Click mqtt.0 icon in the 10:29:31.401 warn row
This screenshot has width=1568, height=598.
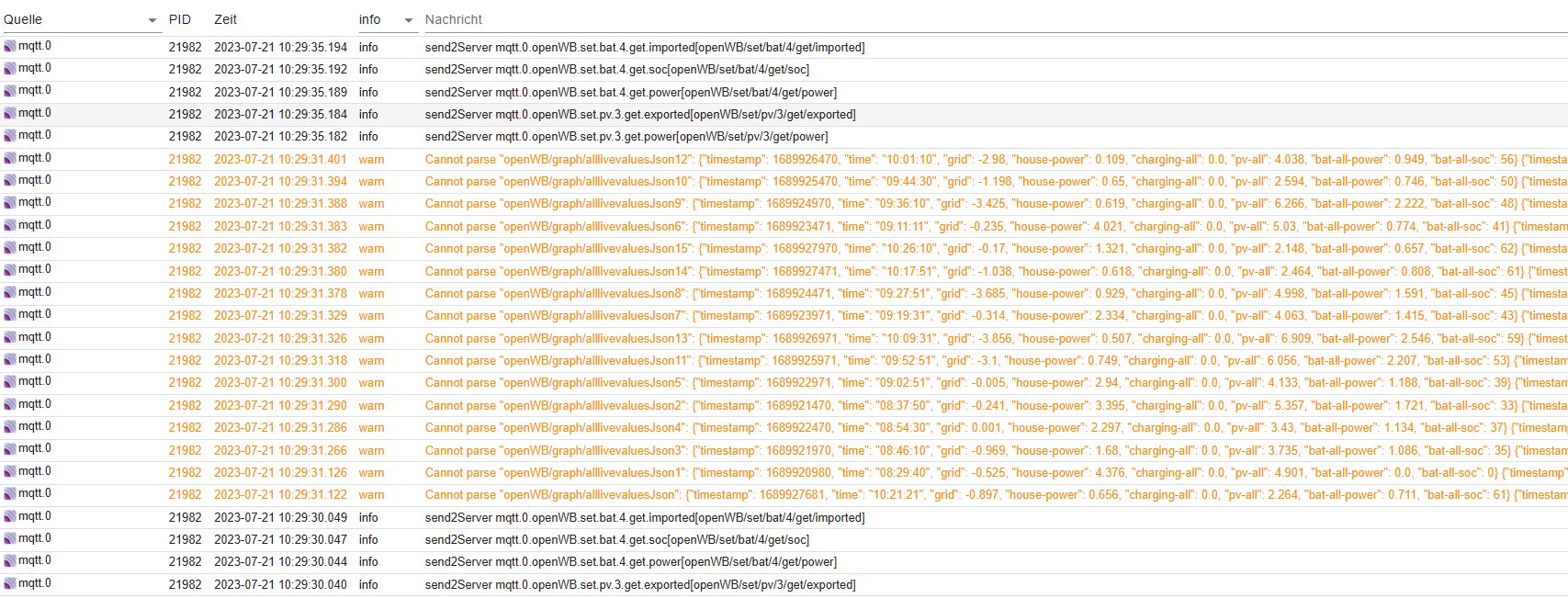[10, 158]
